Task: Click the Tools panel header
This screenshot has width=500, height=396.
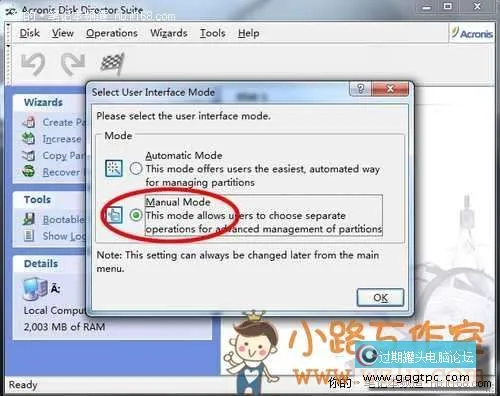Action: tap(37, 199)
